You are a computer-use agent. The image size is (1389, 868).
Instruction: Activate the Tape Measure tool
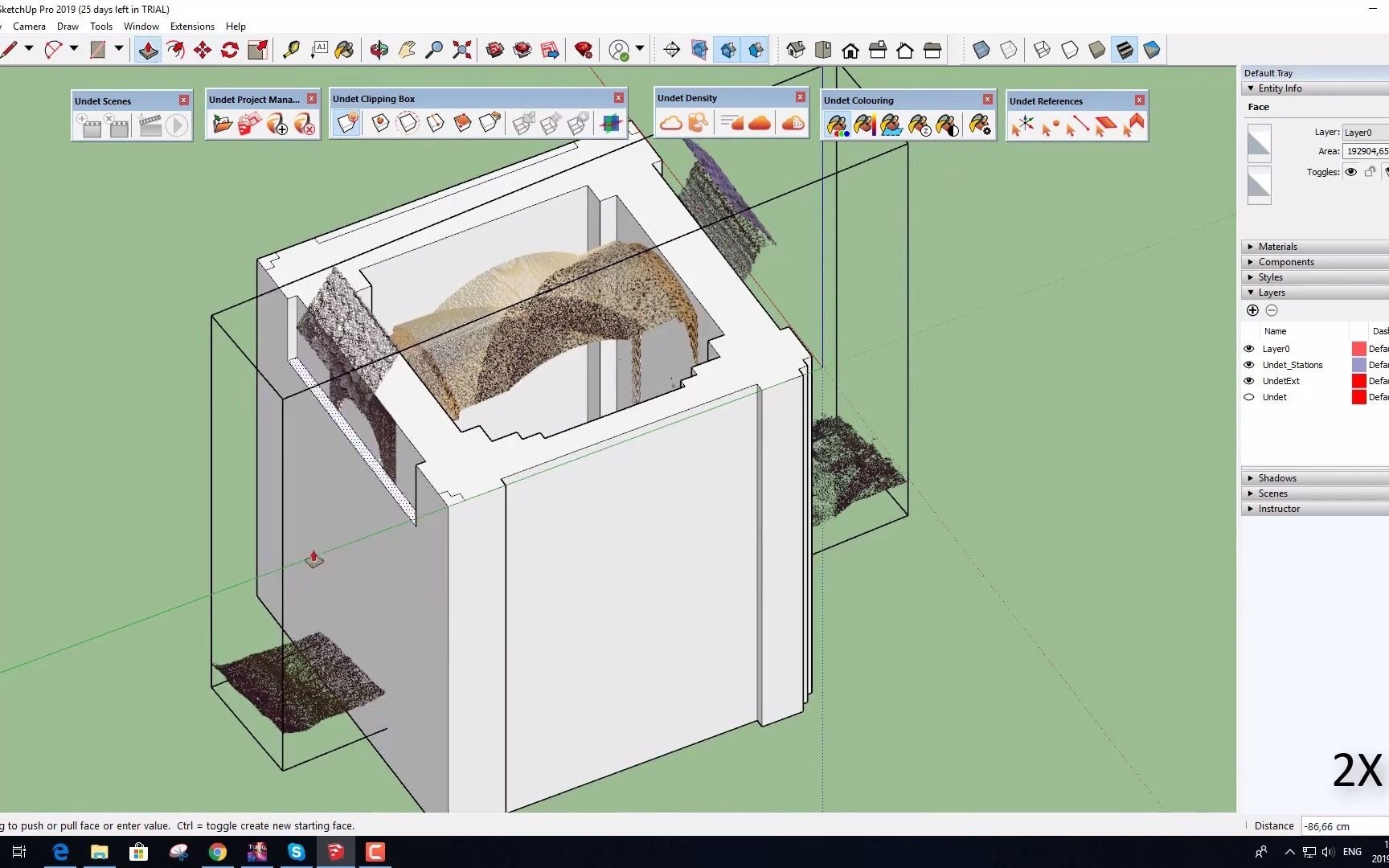pyautogui.click(x=291, y=50)
